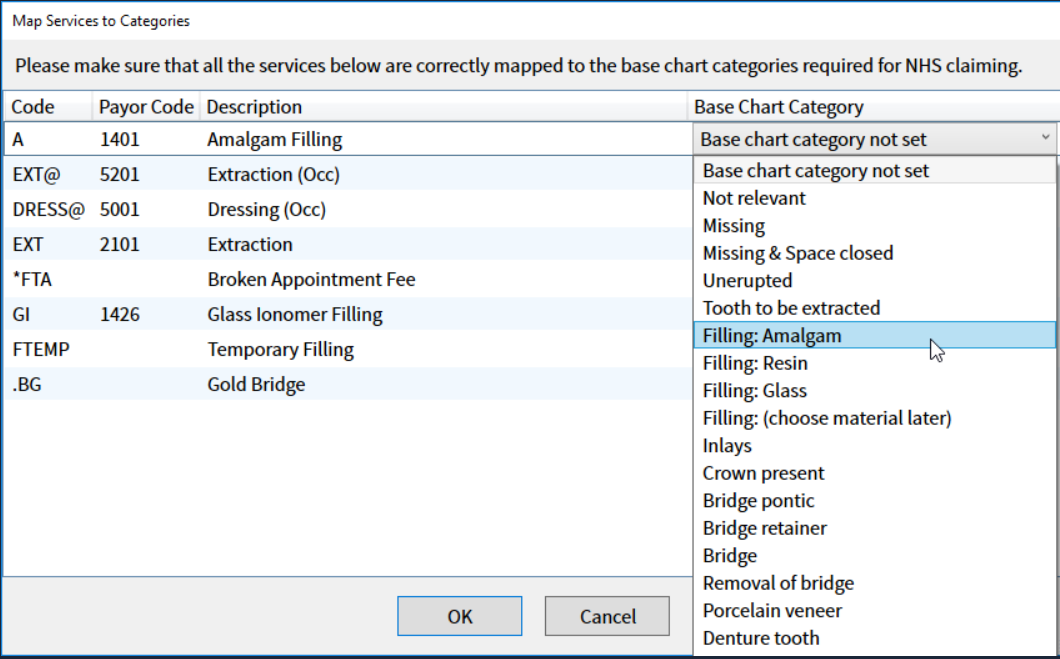This screenshot has height=659, width=1060.
Task: Pick 'Crown present' from the list
Action: coord(763,473)
